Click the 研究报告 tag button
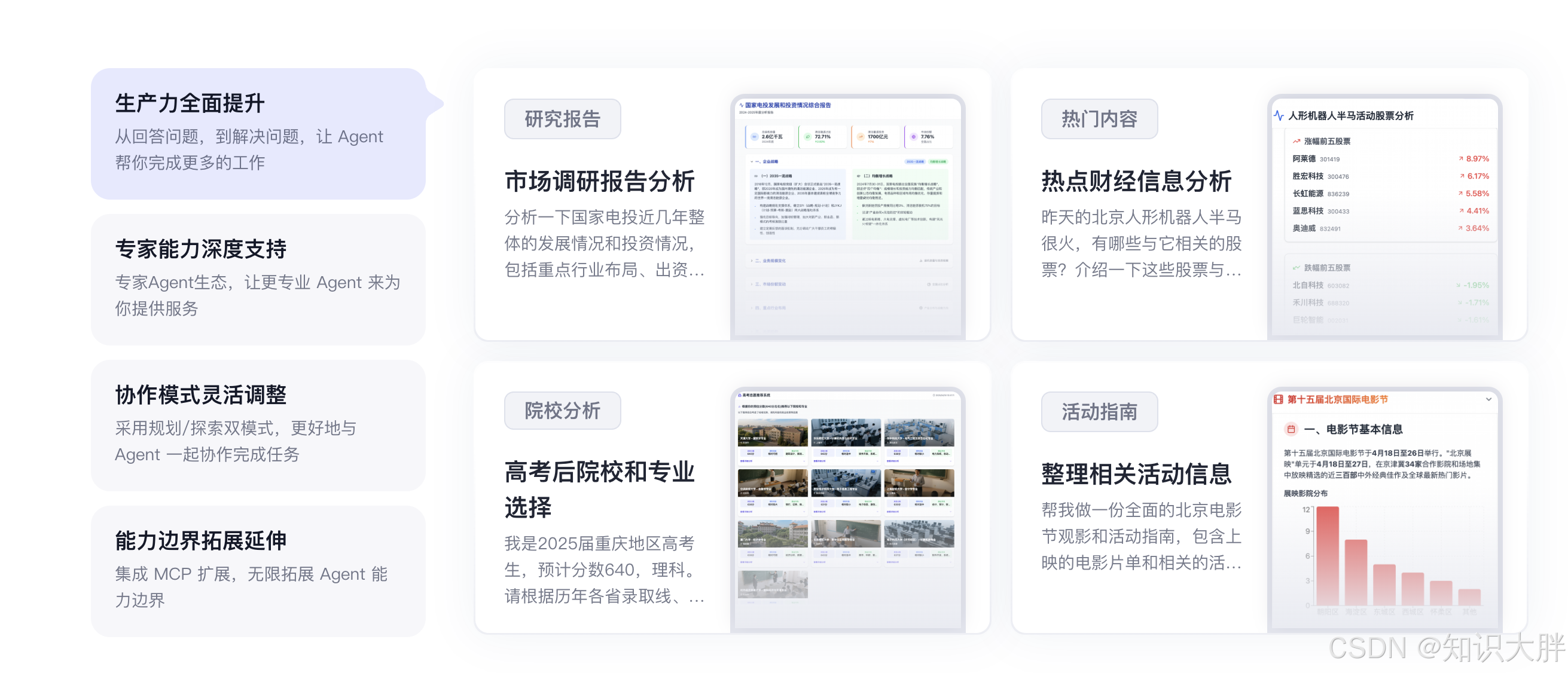This screenshot has height=673, width=1568. 562,119
